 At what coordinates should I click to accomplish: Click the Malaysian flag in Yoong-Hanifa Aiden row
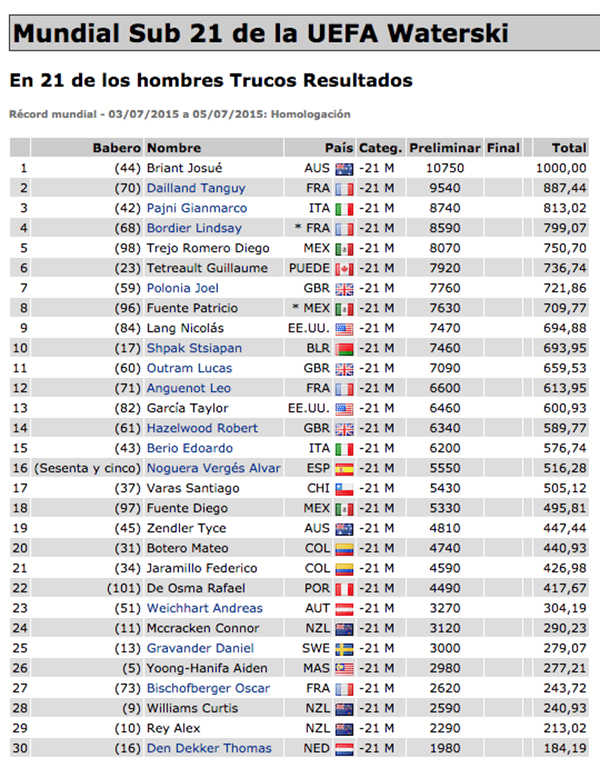point(344,668)
